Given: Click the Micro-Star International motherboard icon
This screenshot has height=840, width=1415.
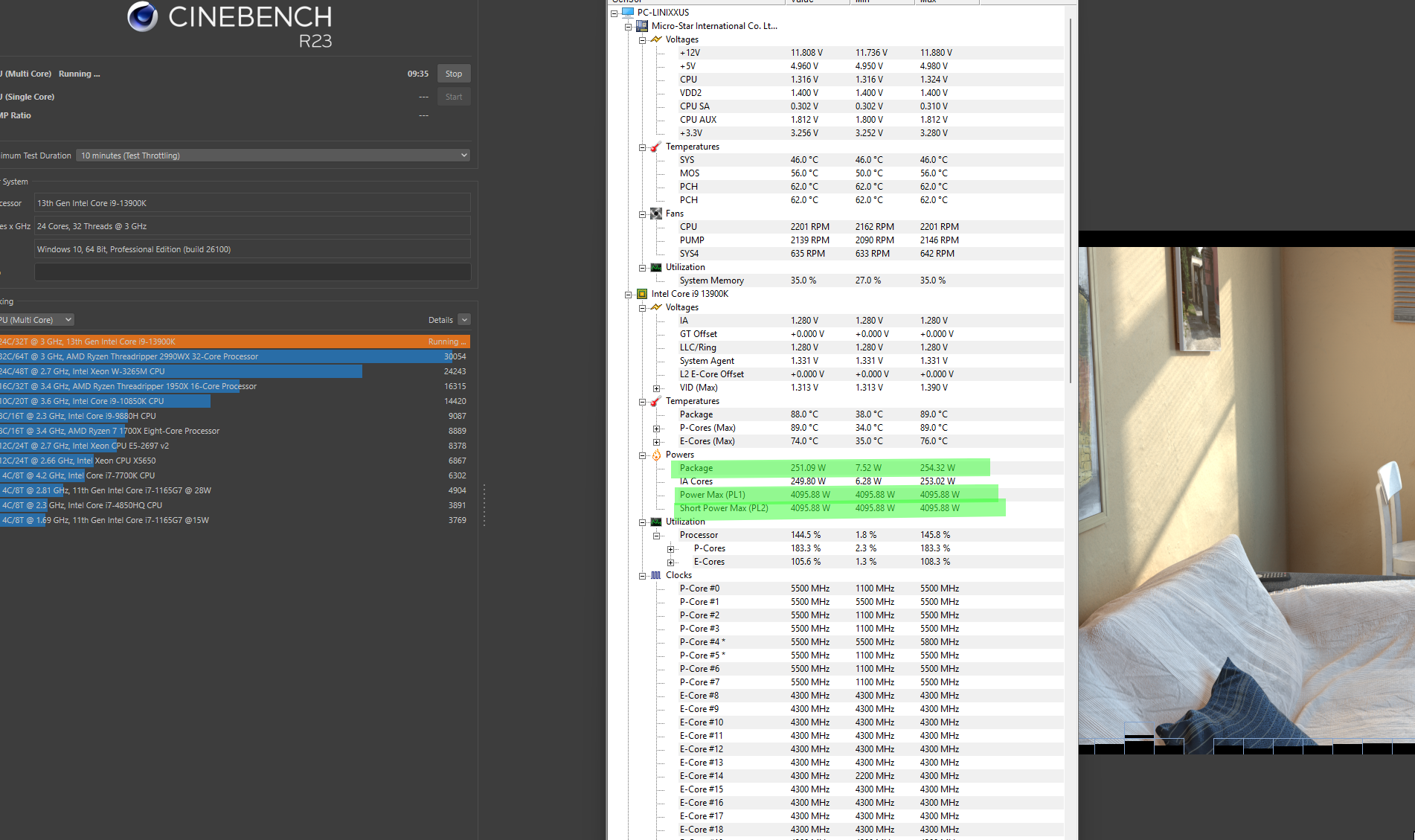Looking at the screenshot, I should [x=643, y=25].
